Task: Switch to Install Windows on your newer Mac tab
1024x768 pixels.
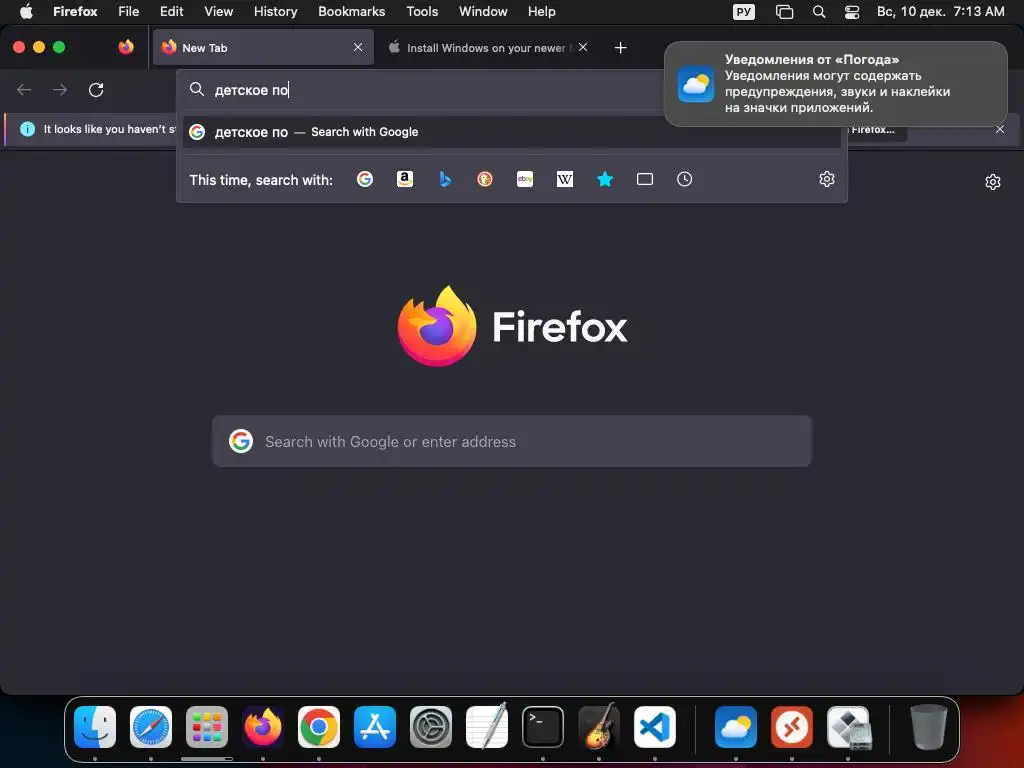Action: pyautogui.click(x=487, y=47)
